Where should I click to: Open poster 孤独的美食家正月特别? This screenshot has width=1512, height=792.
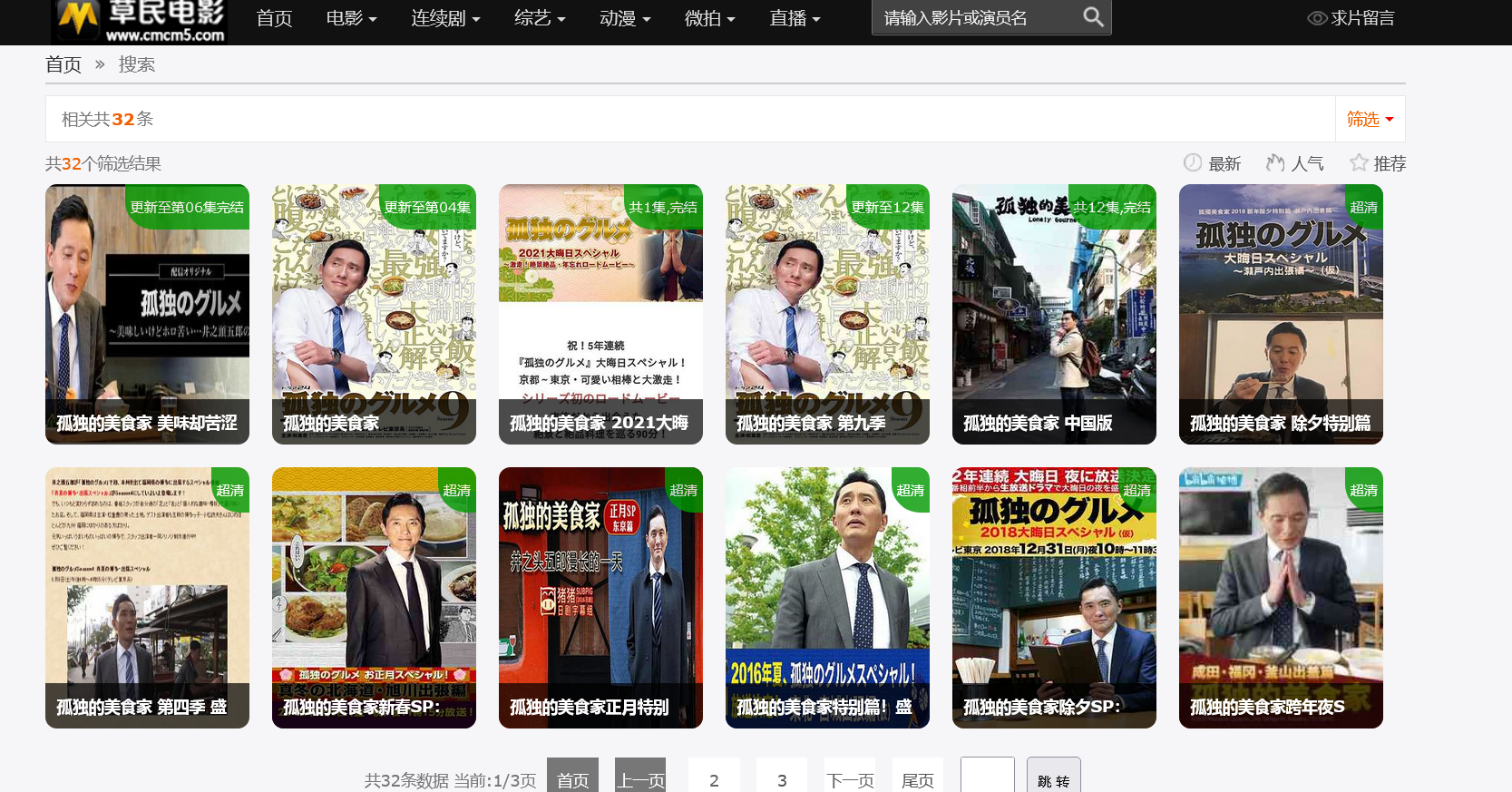click(x=600, y=598)
